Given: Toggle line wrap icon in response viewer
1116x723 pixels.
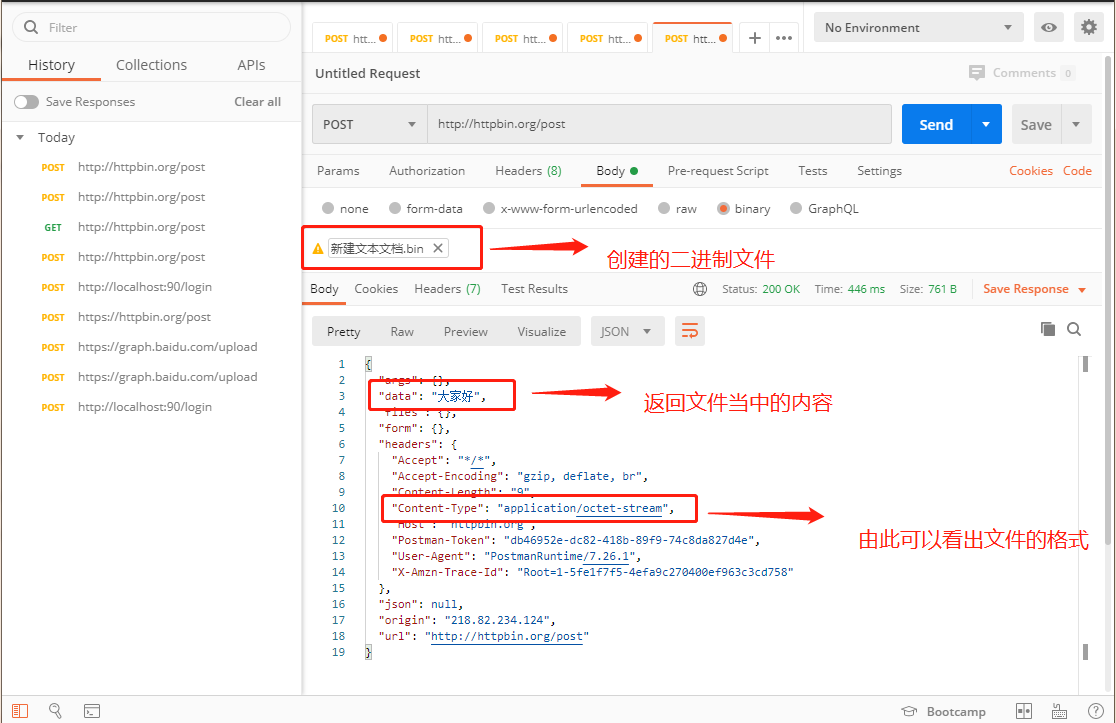Looking at the screenshot, I should [x=690, y=331].
